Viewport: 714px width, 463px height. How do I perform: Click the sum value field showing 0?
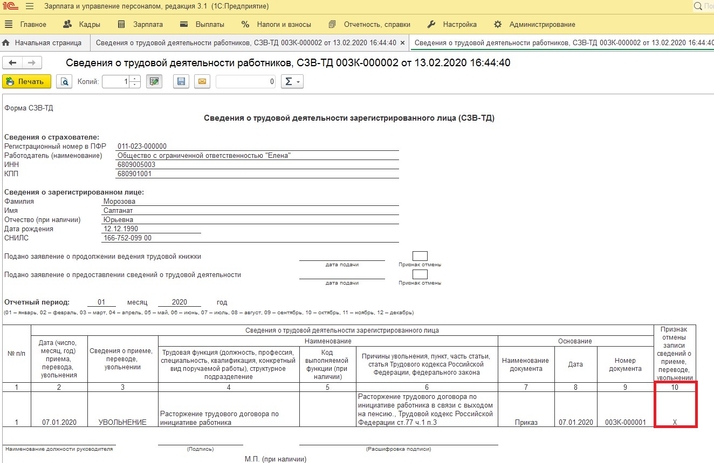coord(246,82)
